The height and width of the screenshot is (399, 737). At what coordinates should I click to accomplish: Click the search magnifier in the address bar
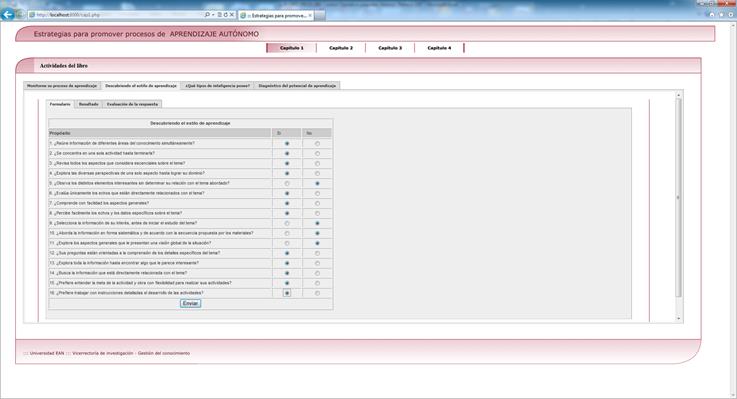(x=207, y=15)
